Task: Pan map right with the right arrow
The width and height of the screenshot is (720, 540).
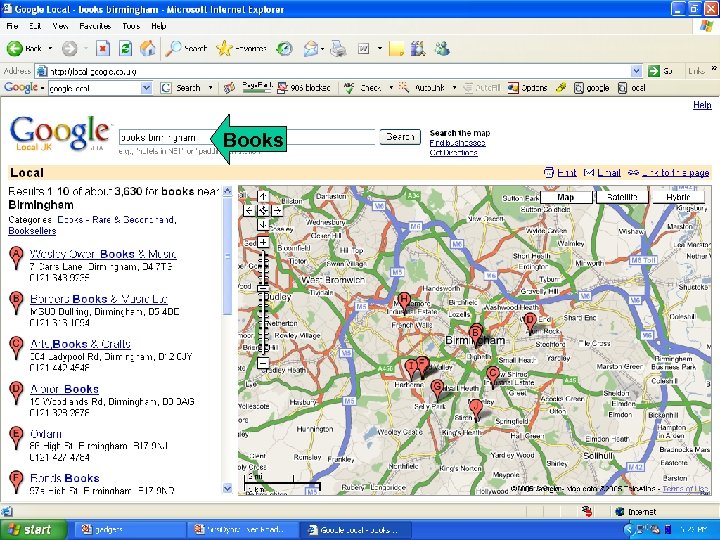Action: (x=277, y=211)
